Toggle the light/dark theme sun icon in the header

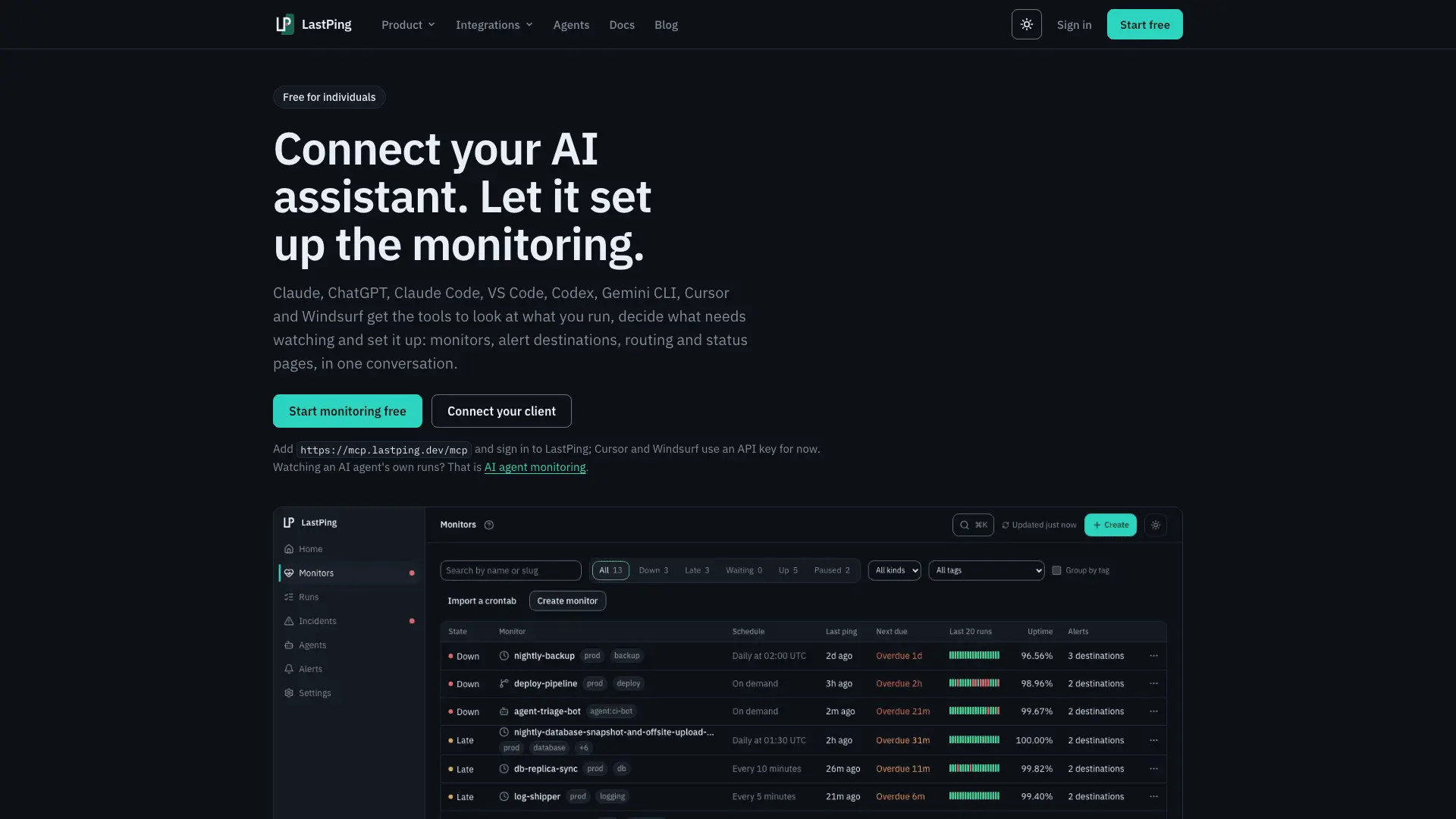(1026, 24)
